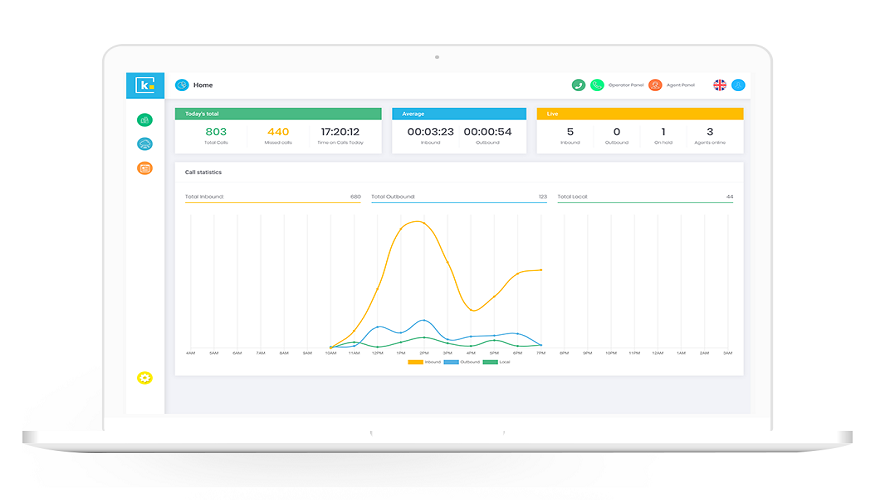Click the dark green phone handset icon
The height and width of the screenshot is (500, 890).
click(x=578, y=85)
